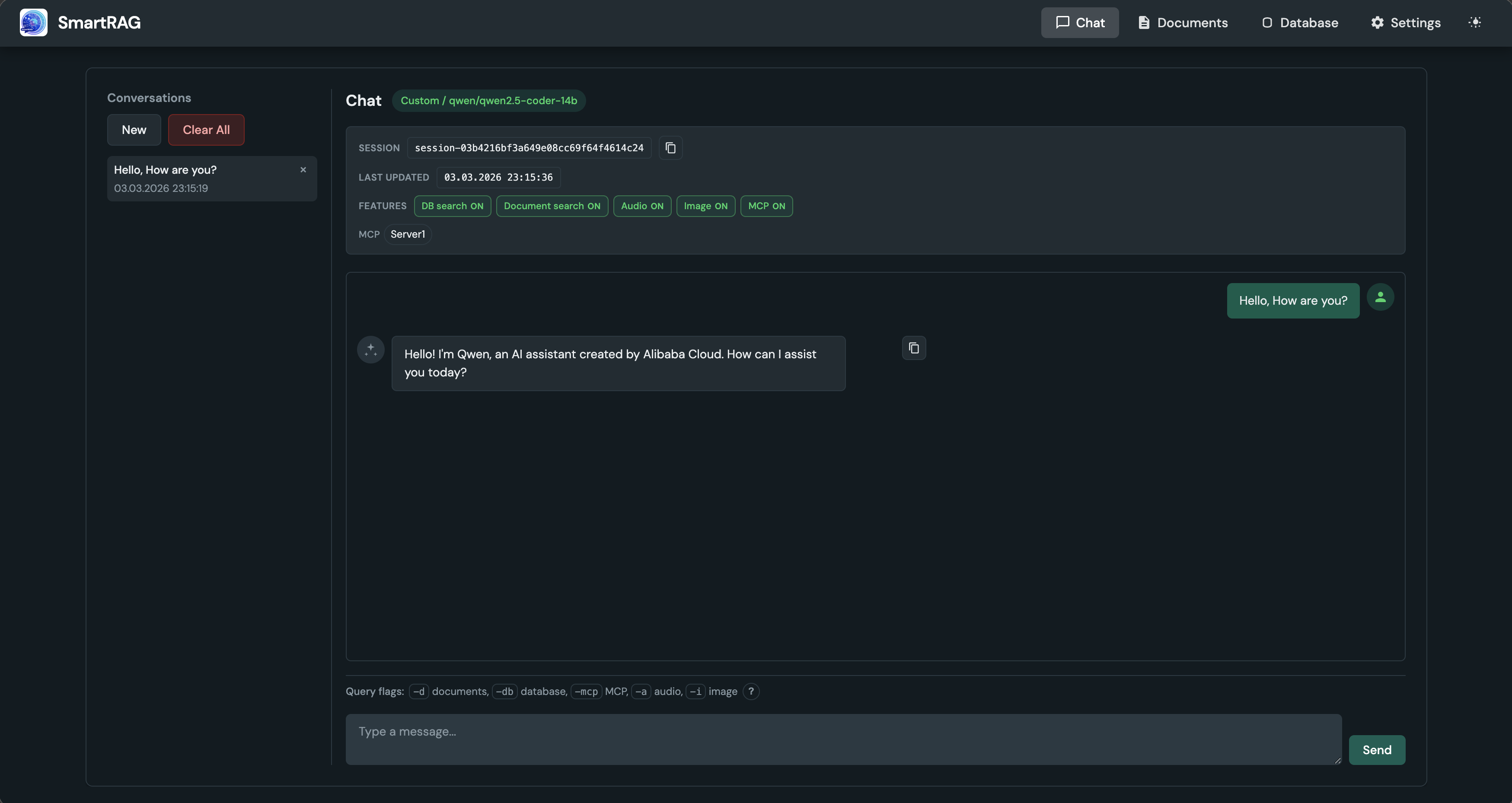Open query flags help question mark
This screenshot has width=1512, height=803.
point(751,691)
